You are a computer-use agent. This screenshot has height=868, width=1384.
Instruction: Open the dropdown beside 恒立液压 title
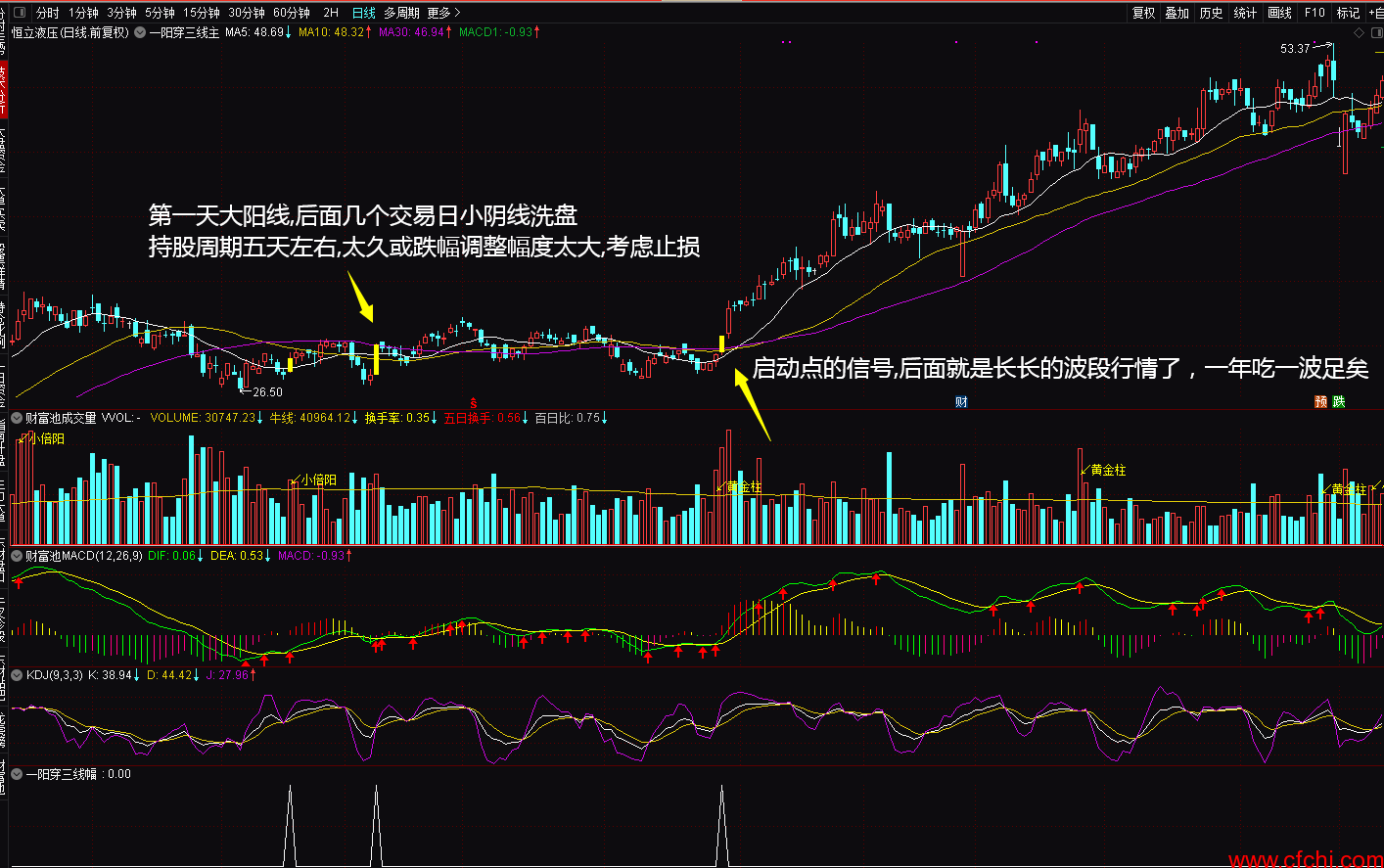click(140, 32)
